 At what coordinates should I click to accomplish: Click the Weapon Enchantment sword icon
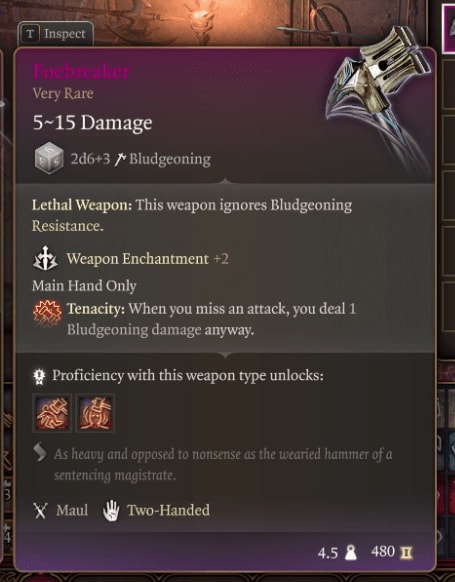tap(45, 258)
